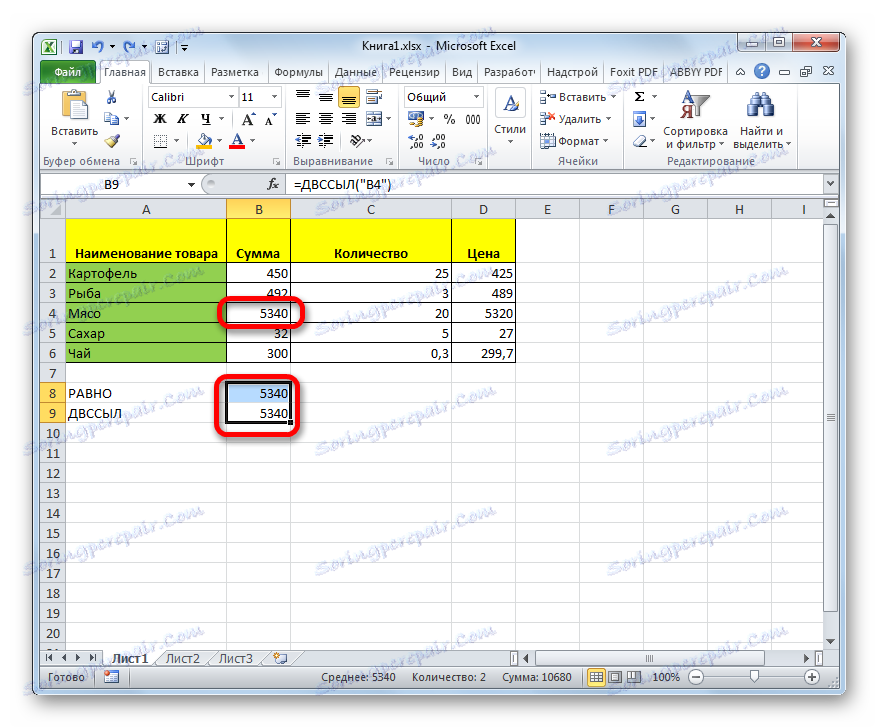879x728 pixels.
Task: Switch to sheet Лист3
Action: [235, 659]
